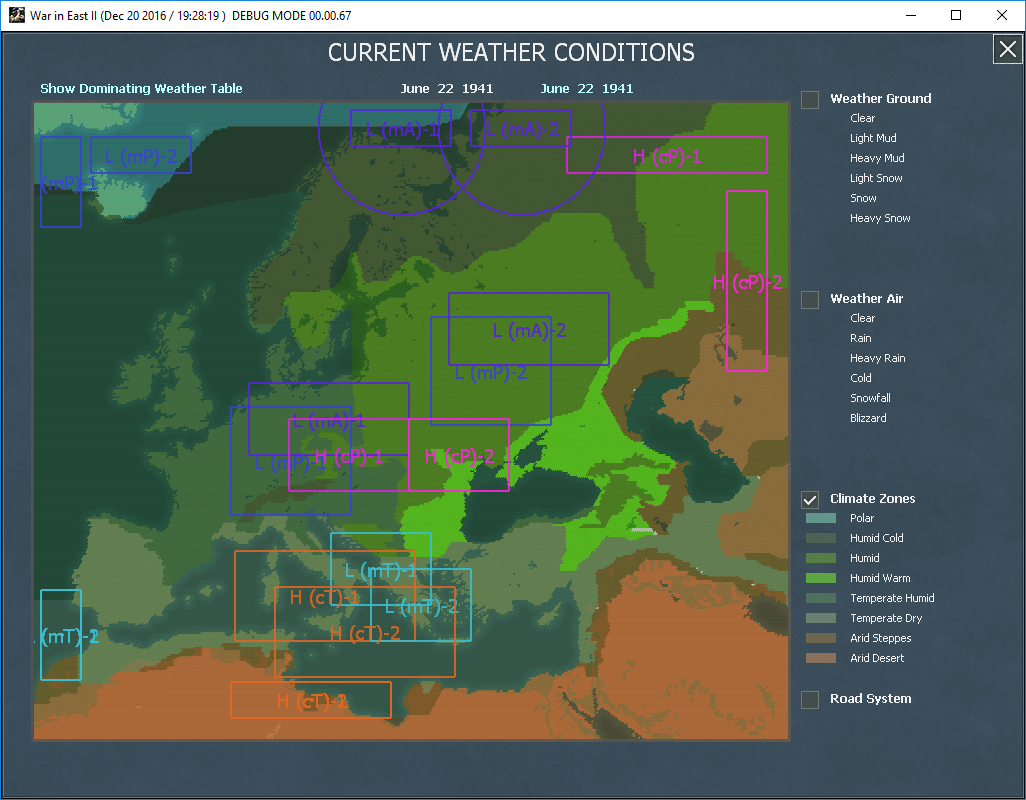1026x800 pixels.
Task: Click the Rain air weather label
Action: 860,338
